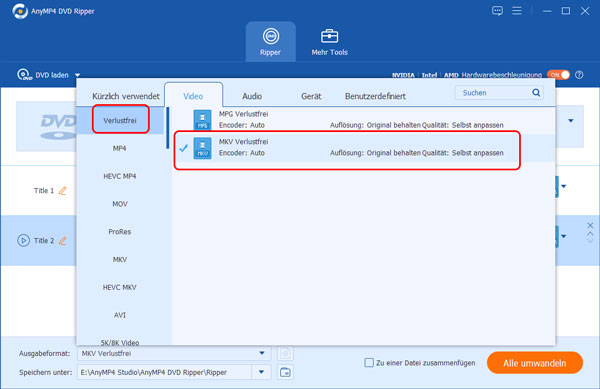Image resolution: width=600 pixels, height=389 pixels.
Task: Click the Title 2 label
Action: click(44, 241)
